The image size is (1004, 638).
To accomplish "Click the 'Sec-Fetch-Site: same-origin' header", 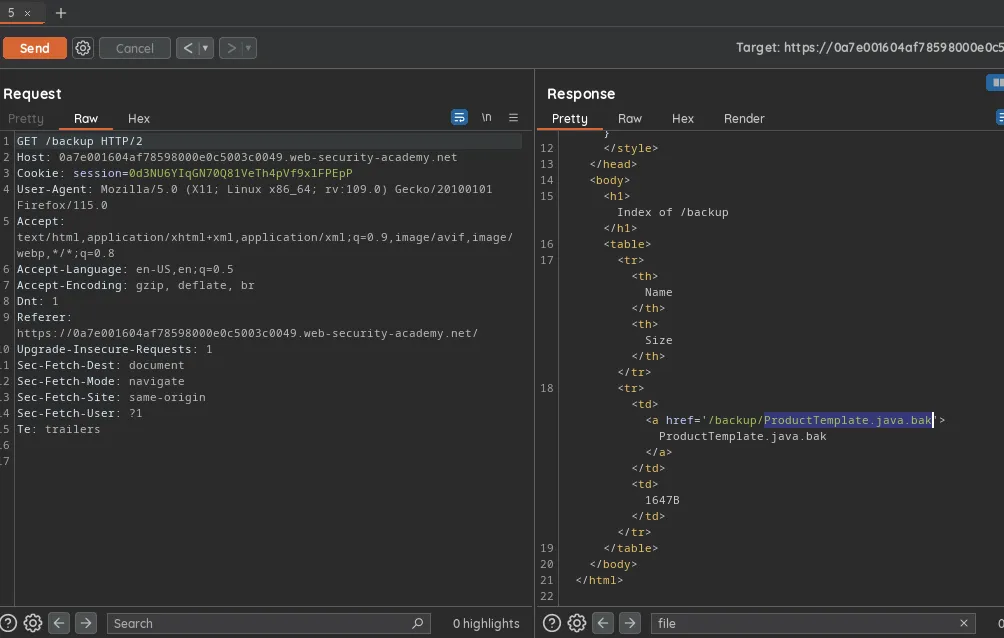I will coord(111,397).
